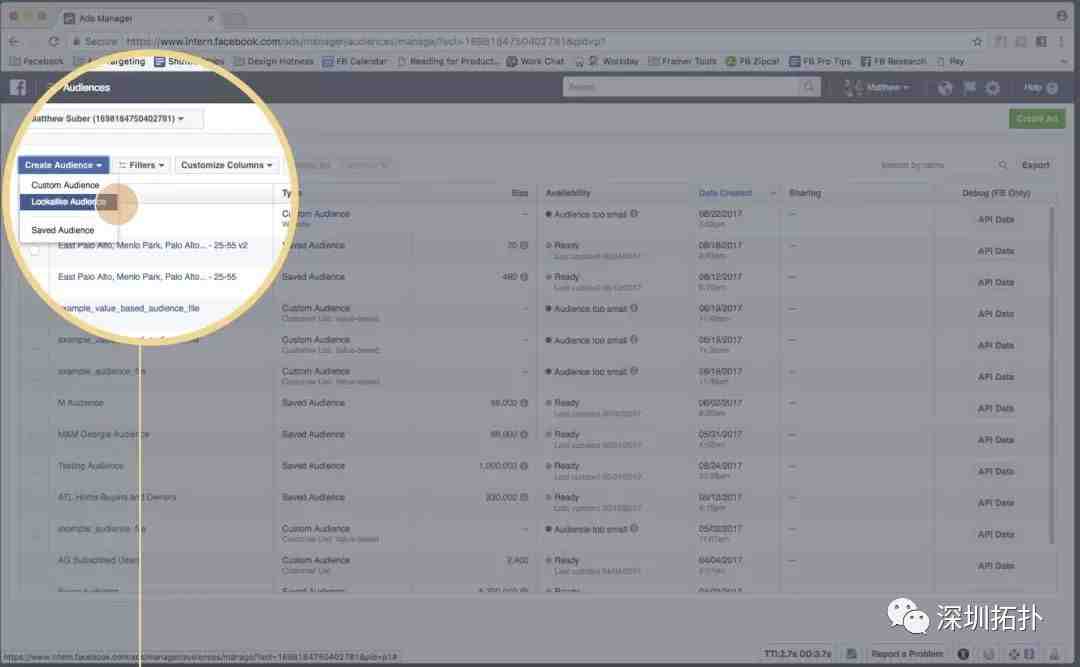Click the Export button

pyautogui.click(x=1035, y=165)
